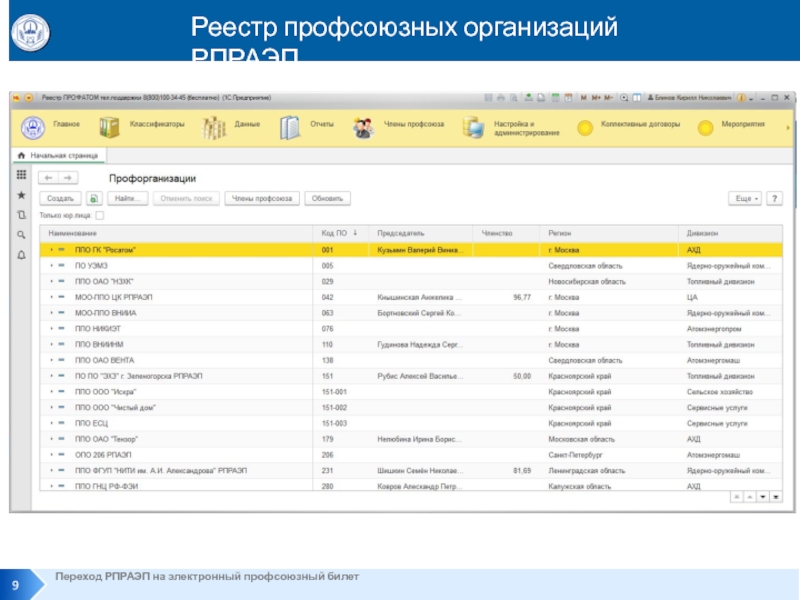Open Favorites star in left sidebar
Screen dimensions: 800x600
21,195
